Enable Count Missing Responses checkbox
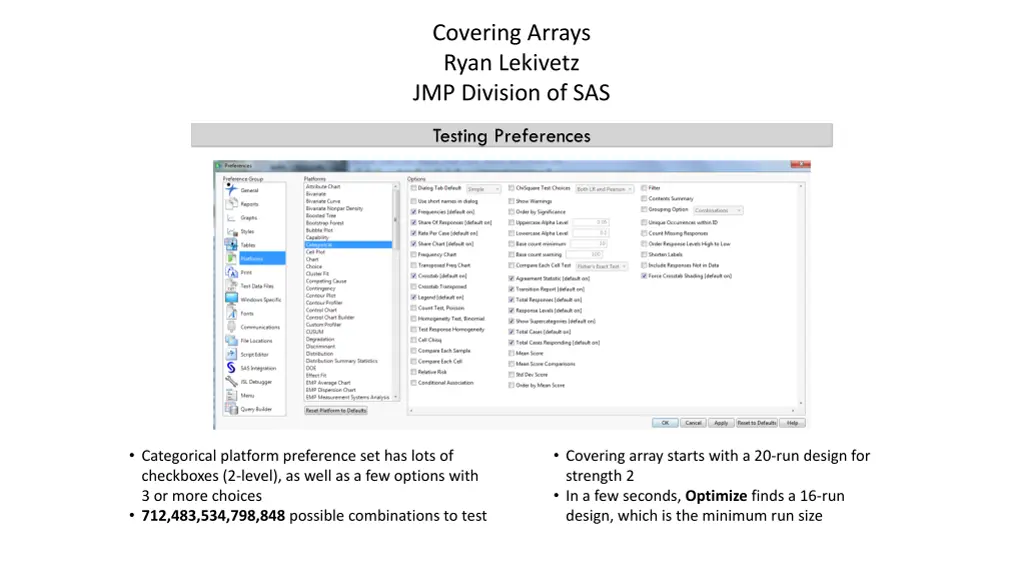1024x576 pixels. [644, 233]
